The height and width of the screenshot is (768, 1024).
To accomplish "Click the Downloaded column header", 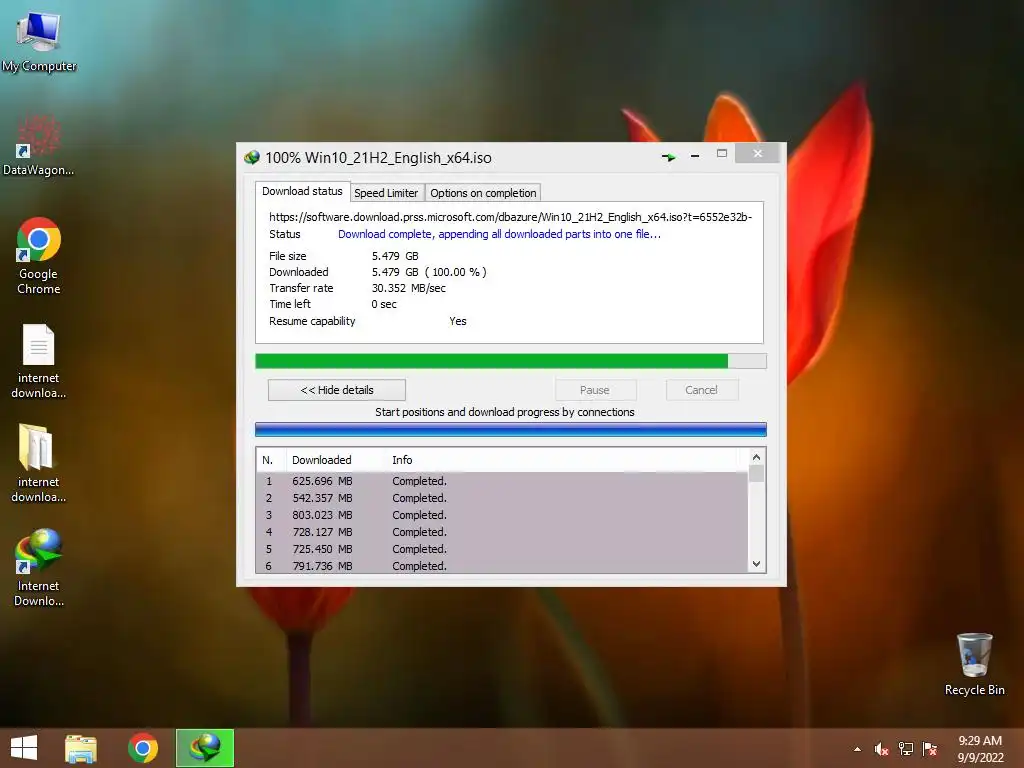I will [x=336, y=460].
